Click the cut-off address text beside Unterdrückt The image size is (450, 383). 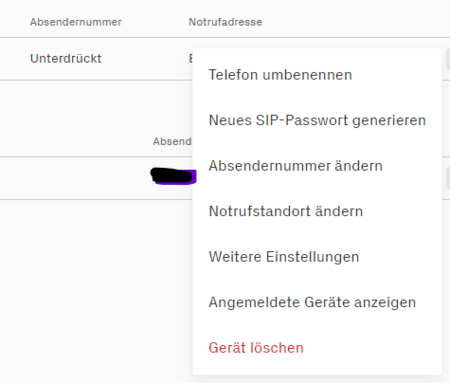coord(191,59)
